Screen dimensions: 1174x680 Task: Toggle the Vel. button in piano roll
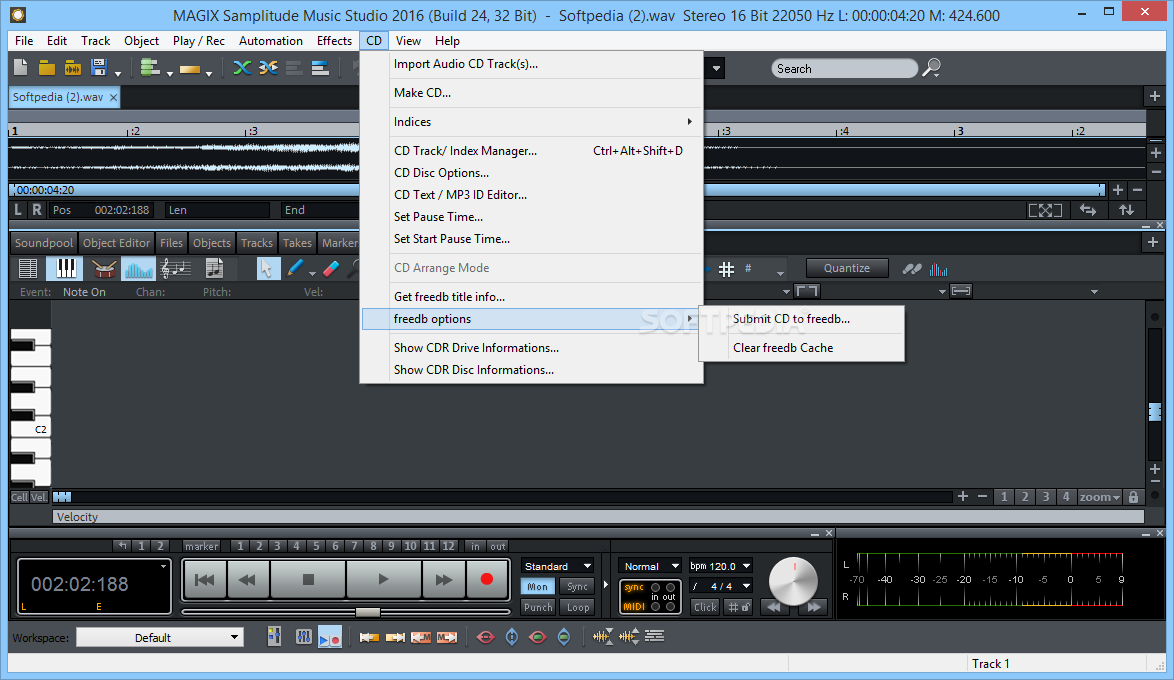(39, 497)
